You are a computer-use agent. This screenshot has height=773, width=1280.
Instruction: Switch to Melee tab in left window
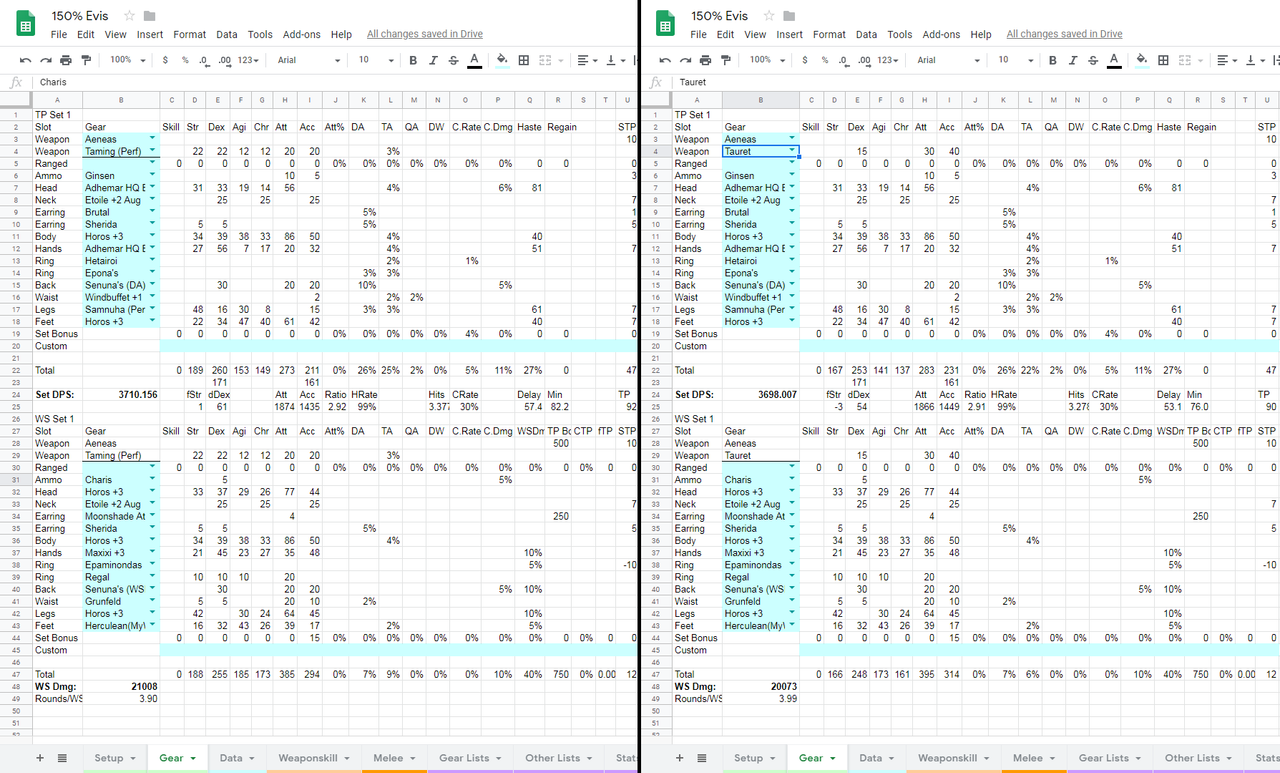(x=394, y=758)
